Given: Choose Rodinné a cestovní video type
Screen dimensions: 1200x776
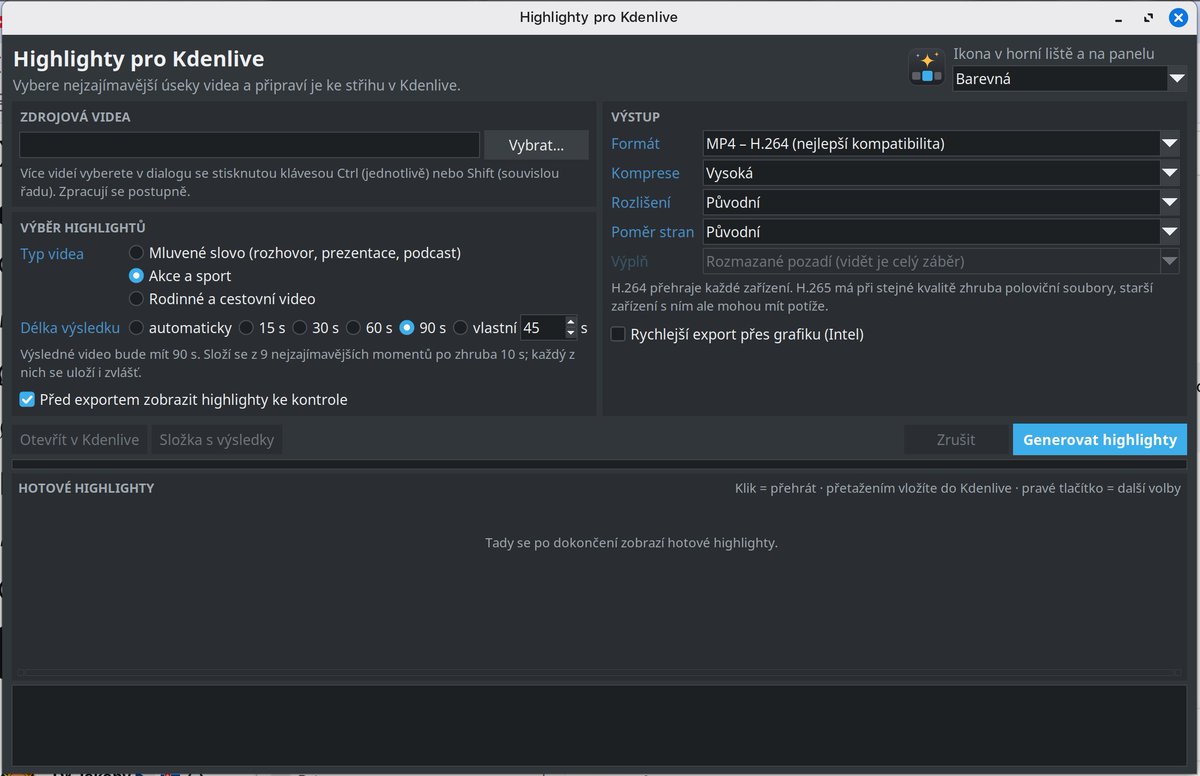Looking at the screenshot, I should (222, 299).
